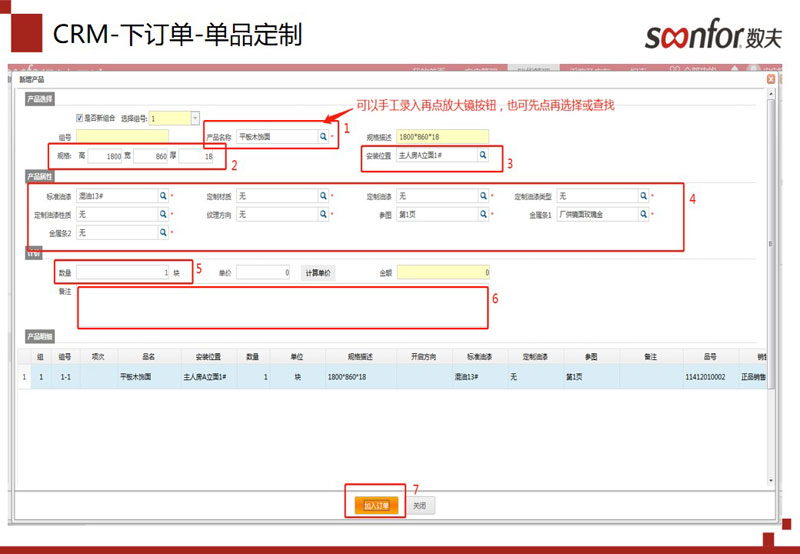Click magnifier icon for 定制油漆性质

pos(162,214)
